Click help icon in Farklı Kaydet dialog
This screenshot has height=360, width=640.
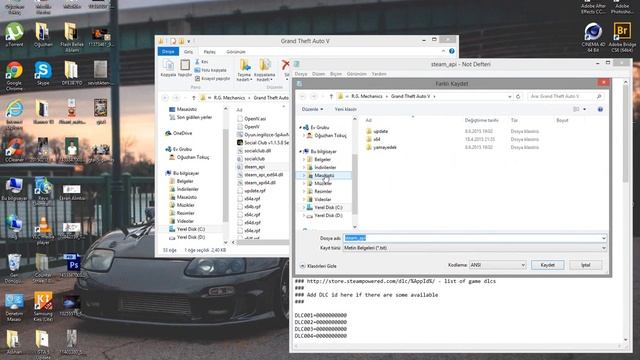point(600,109)
